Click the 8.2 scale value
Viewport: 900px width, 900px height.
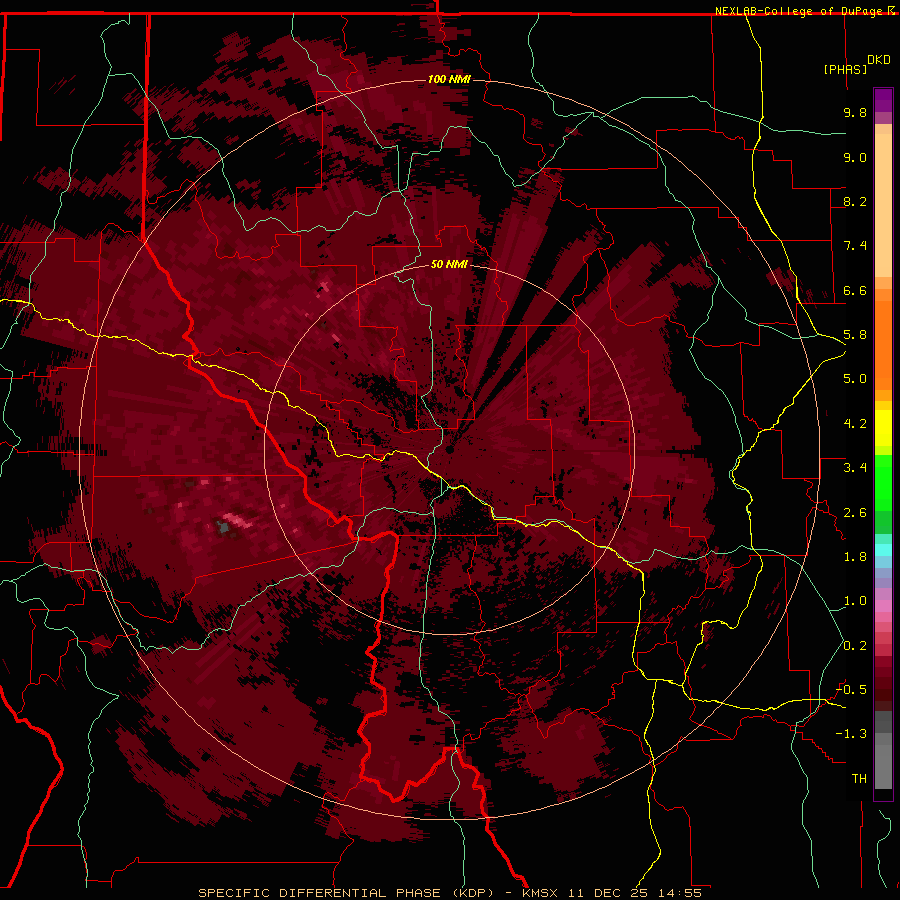[855, 201]
